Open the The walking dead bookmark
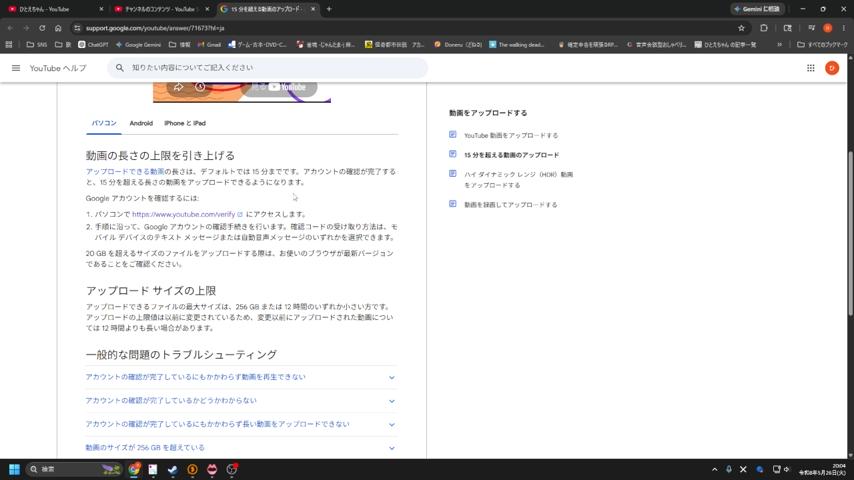 click(x=516, y=45)
